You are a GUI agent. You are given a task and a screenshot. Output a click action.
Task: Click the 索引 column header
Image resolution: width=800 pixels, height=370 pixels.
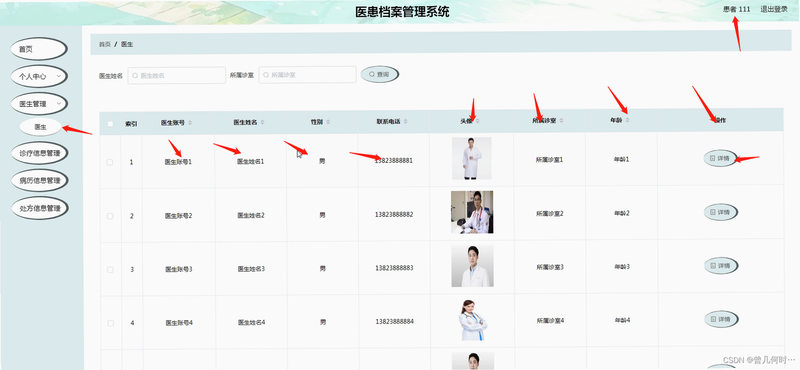coord(131,124)
